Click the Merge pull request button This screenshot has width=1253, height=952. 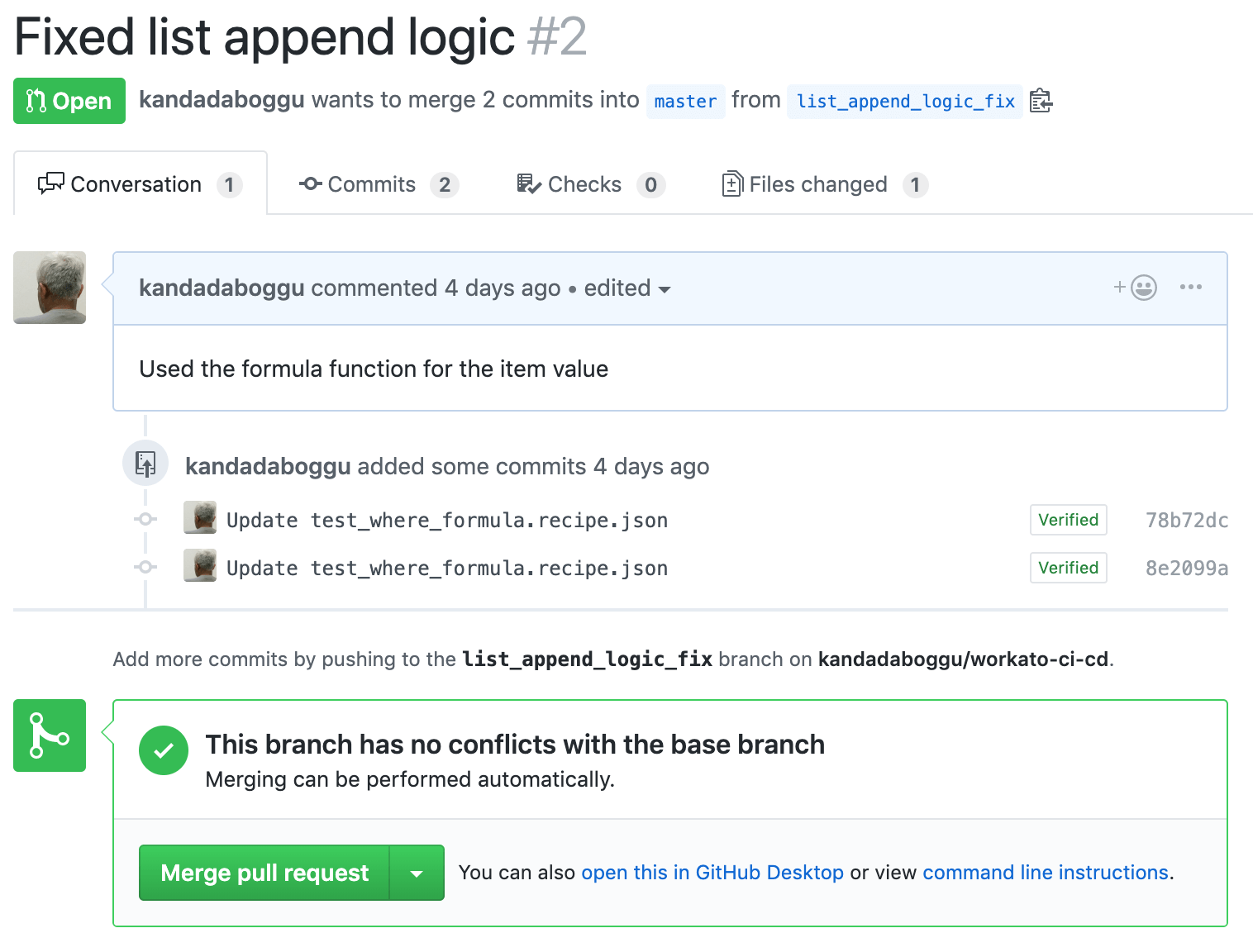pos(264,873)
